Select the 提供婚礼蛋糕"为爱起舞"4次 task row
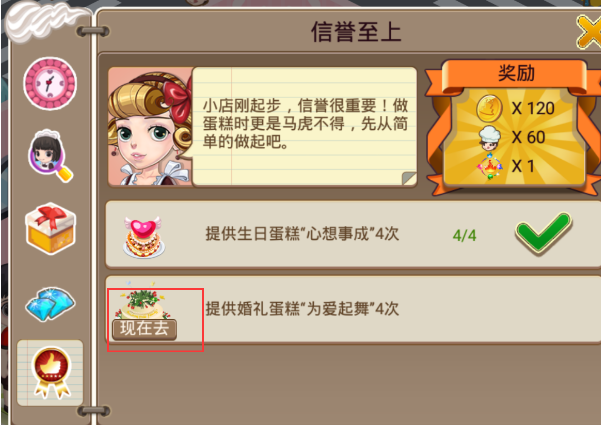This screenshot has height=425, width=601. [353, 309]
